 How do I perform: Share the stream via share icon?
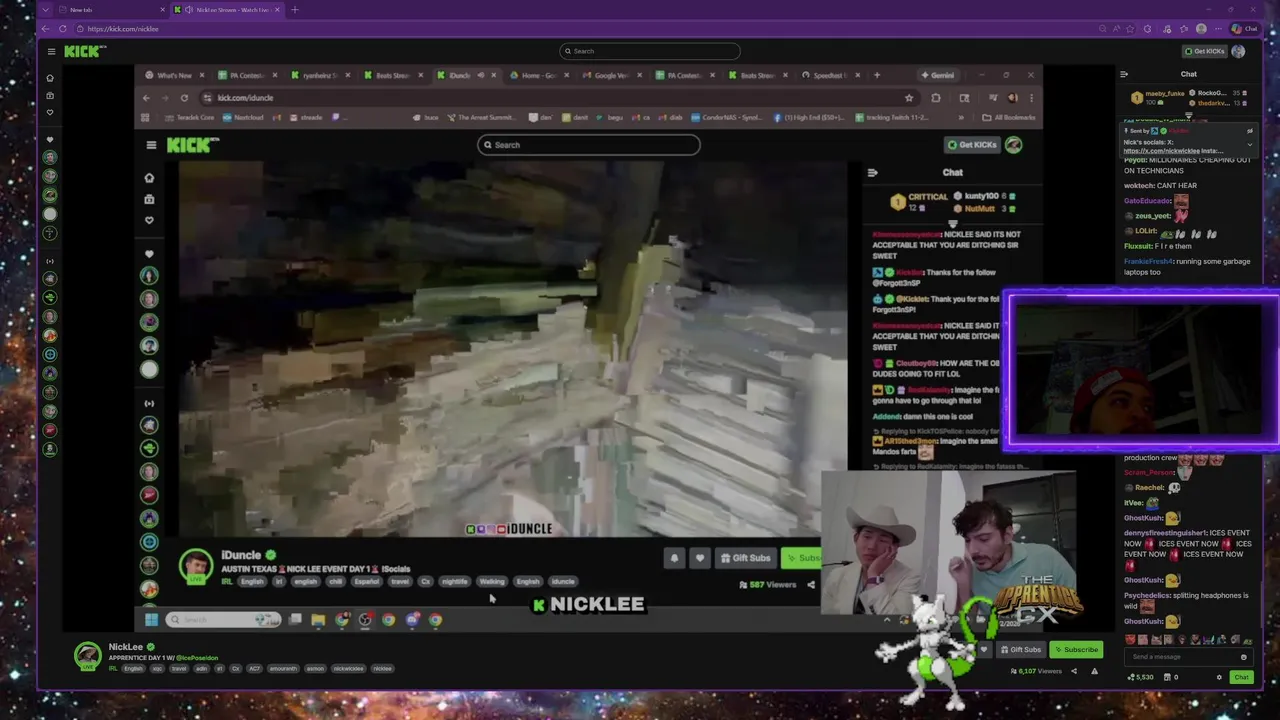coord(1074,671)
